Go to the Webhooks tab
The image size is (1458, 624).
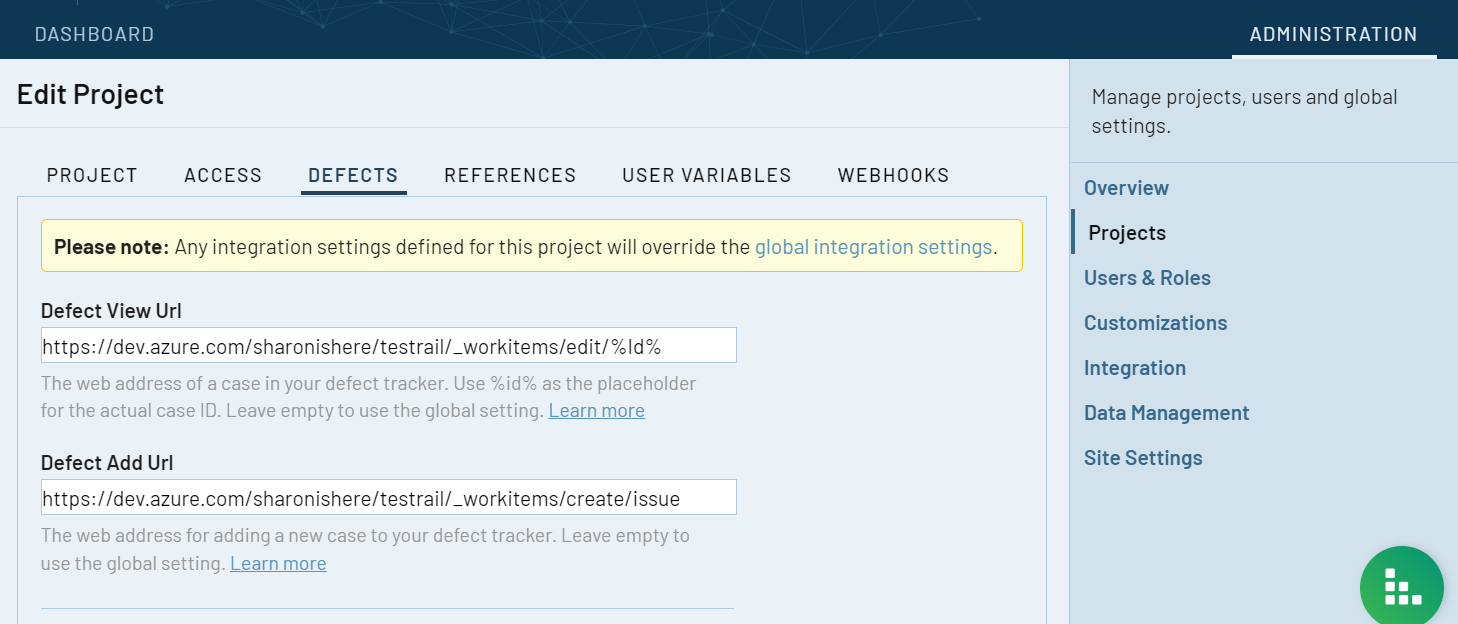point(893,175)
